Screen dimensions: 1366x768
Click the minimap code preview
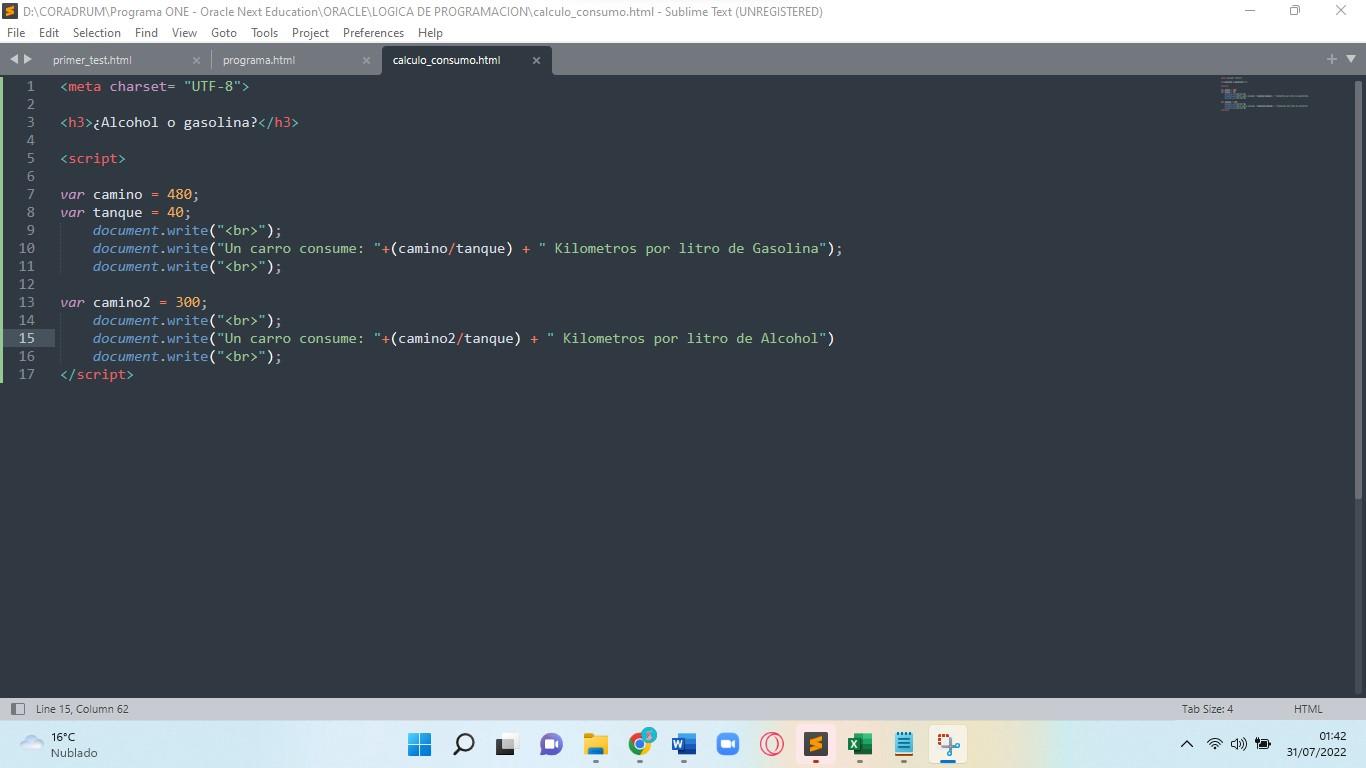tap(1264, 93)
